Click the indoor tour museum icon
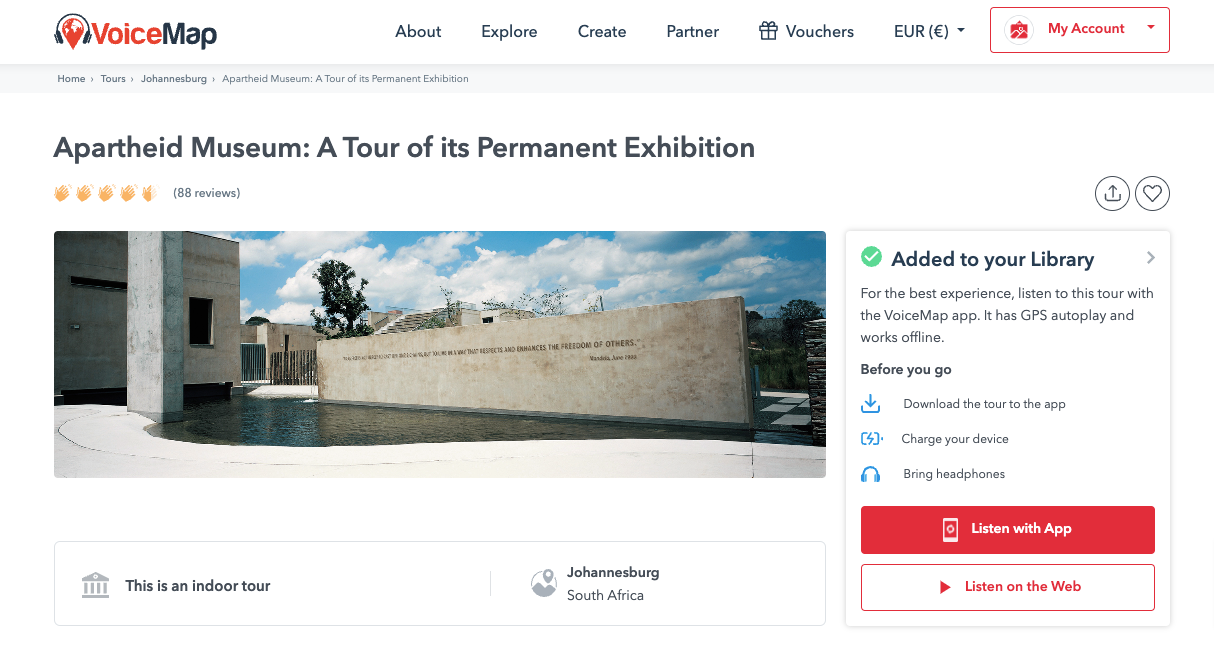The image size is (1214, 655). (95, 585)
